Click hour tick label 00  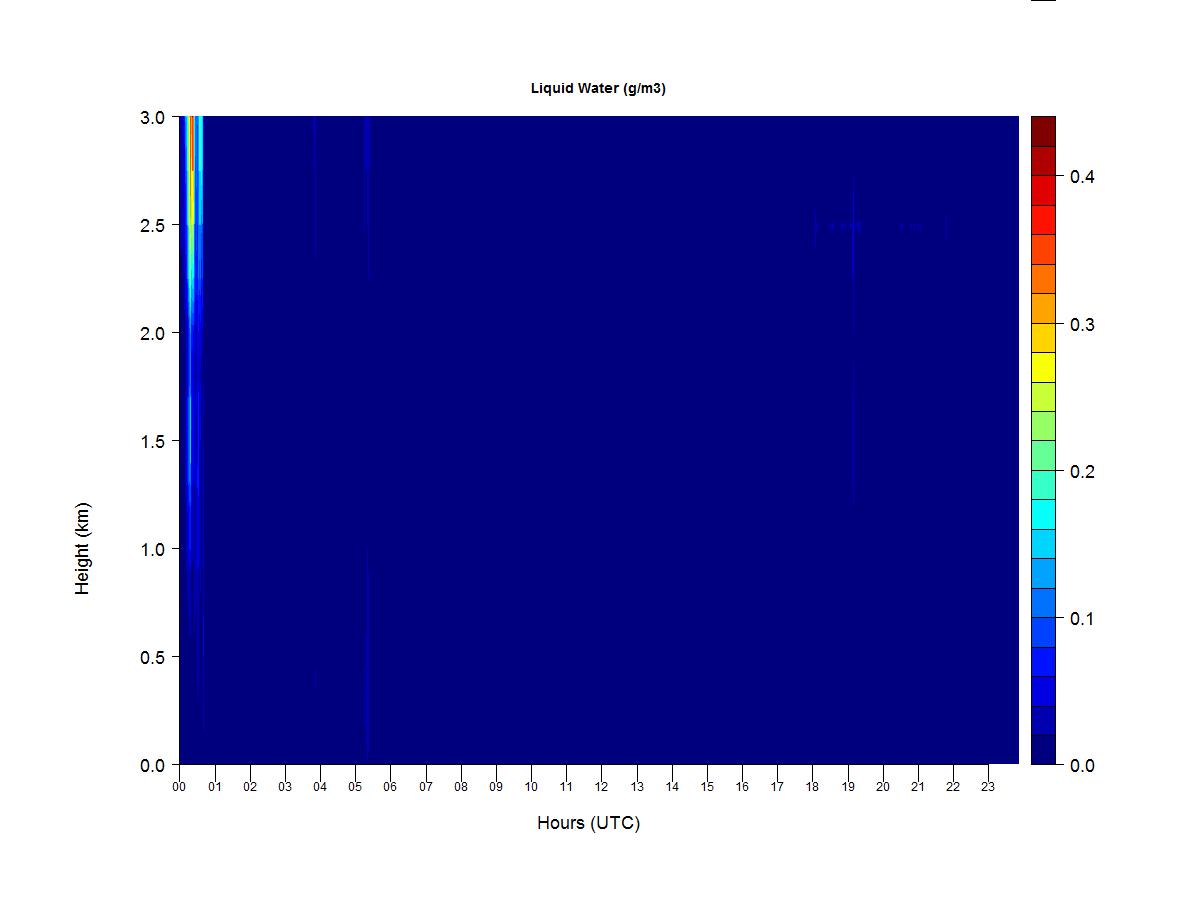(x=179, y=787)
